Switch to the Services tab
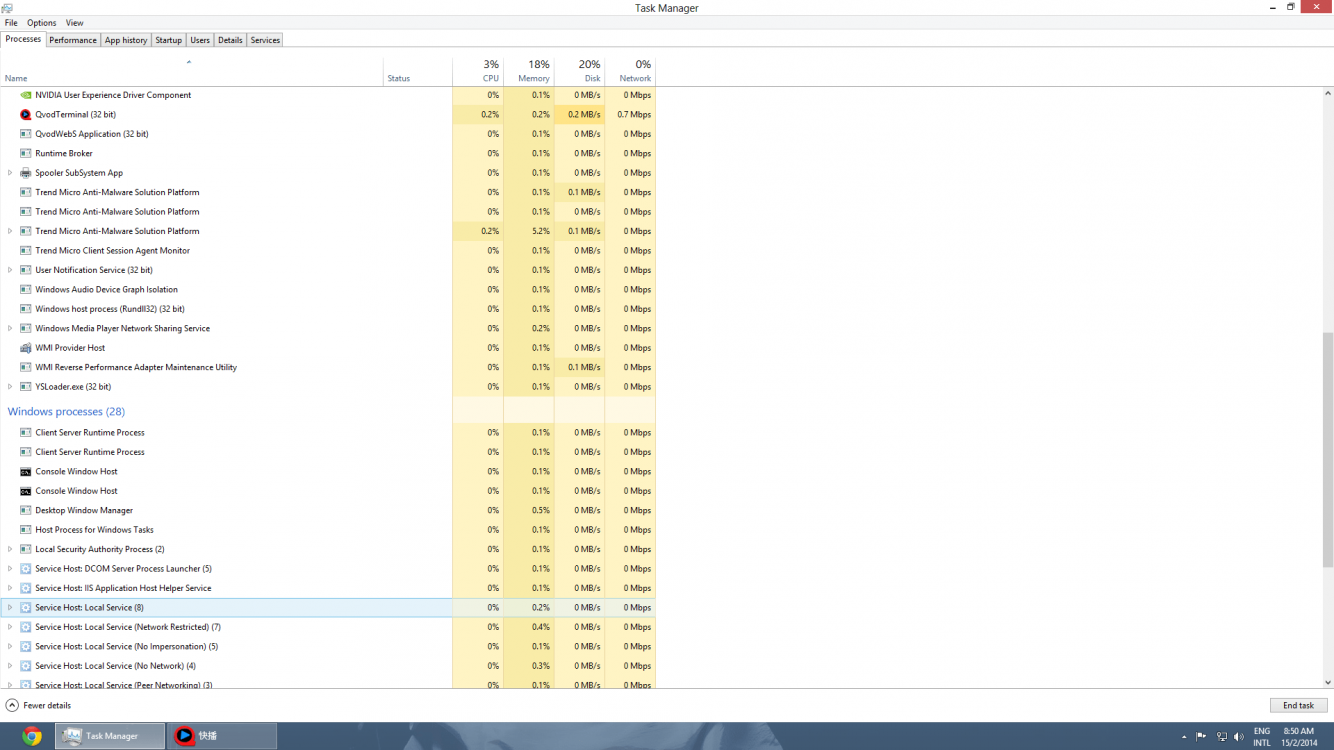 (265, 40)
